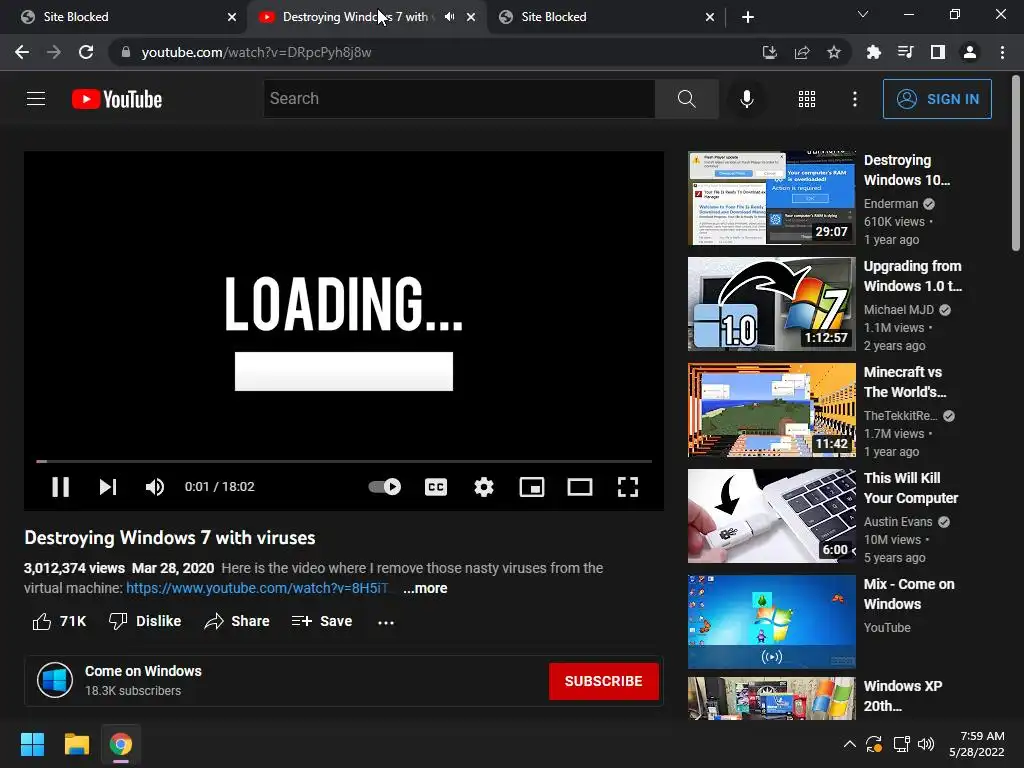Pause the video
Screen dimensions: 1024x768
pos(60,487)
